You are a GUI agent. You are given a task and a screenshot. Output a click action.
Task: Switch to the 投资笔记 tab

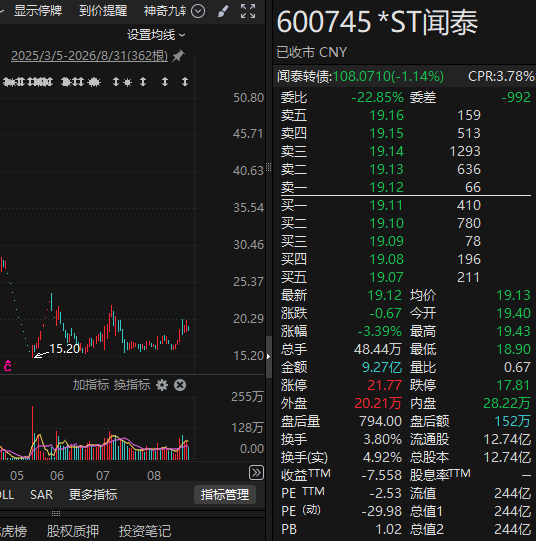145,531
